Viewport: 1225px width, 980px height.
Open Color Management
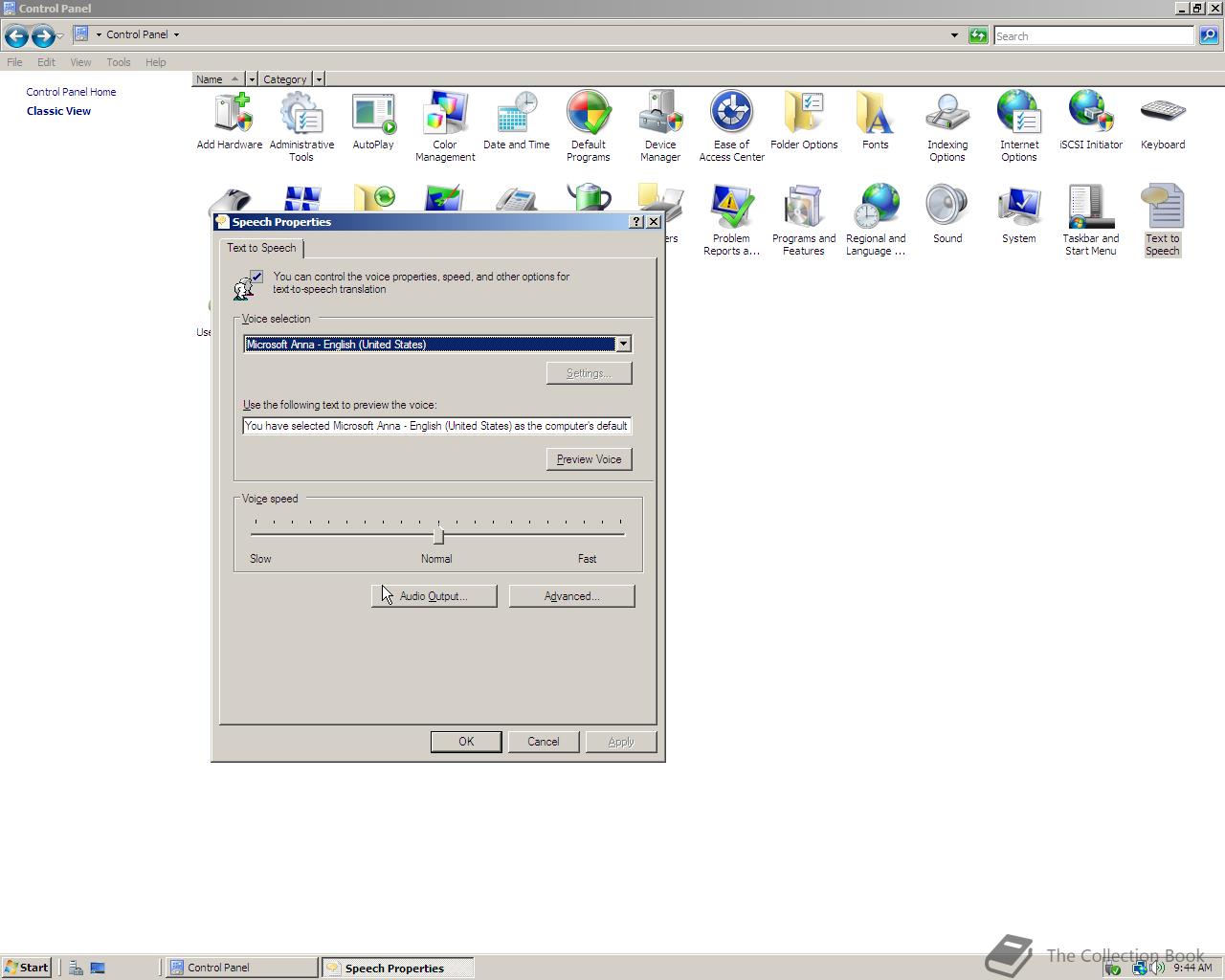point(445,126)
